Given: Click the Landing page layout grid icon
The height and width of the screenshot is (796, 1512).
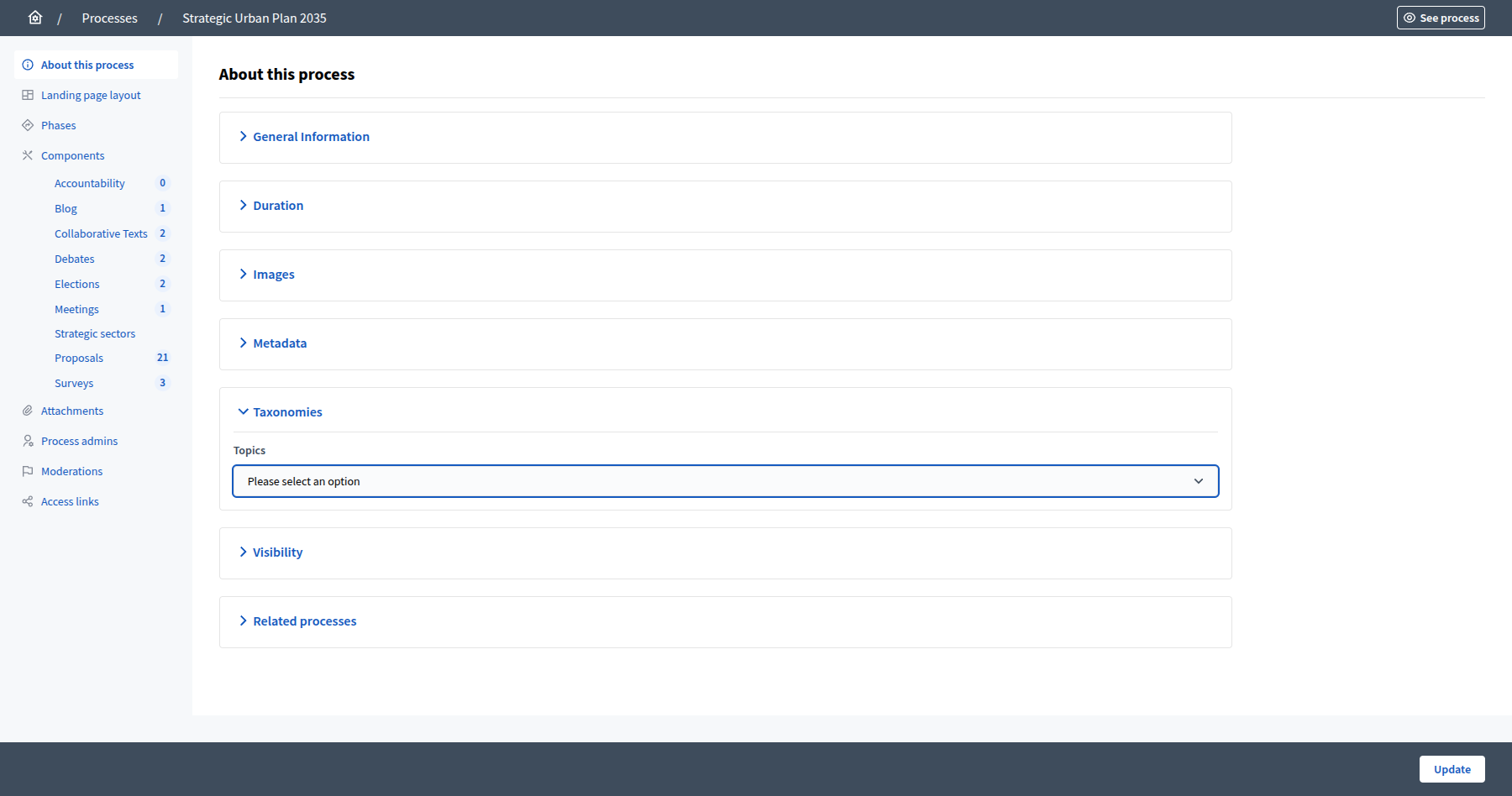Looking at the screenshot, I should pyautogui.click(x=28, y=95).
